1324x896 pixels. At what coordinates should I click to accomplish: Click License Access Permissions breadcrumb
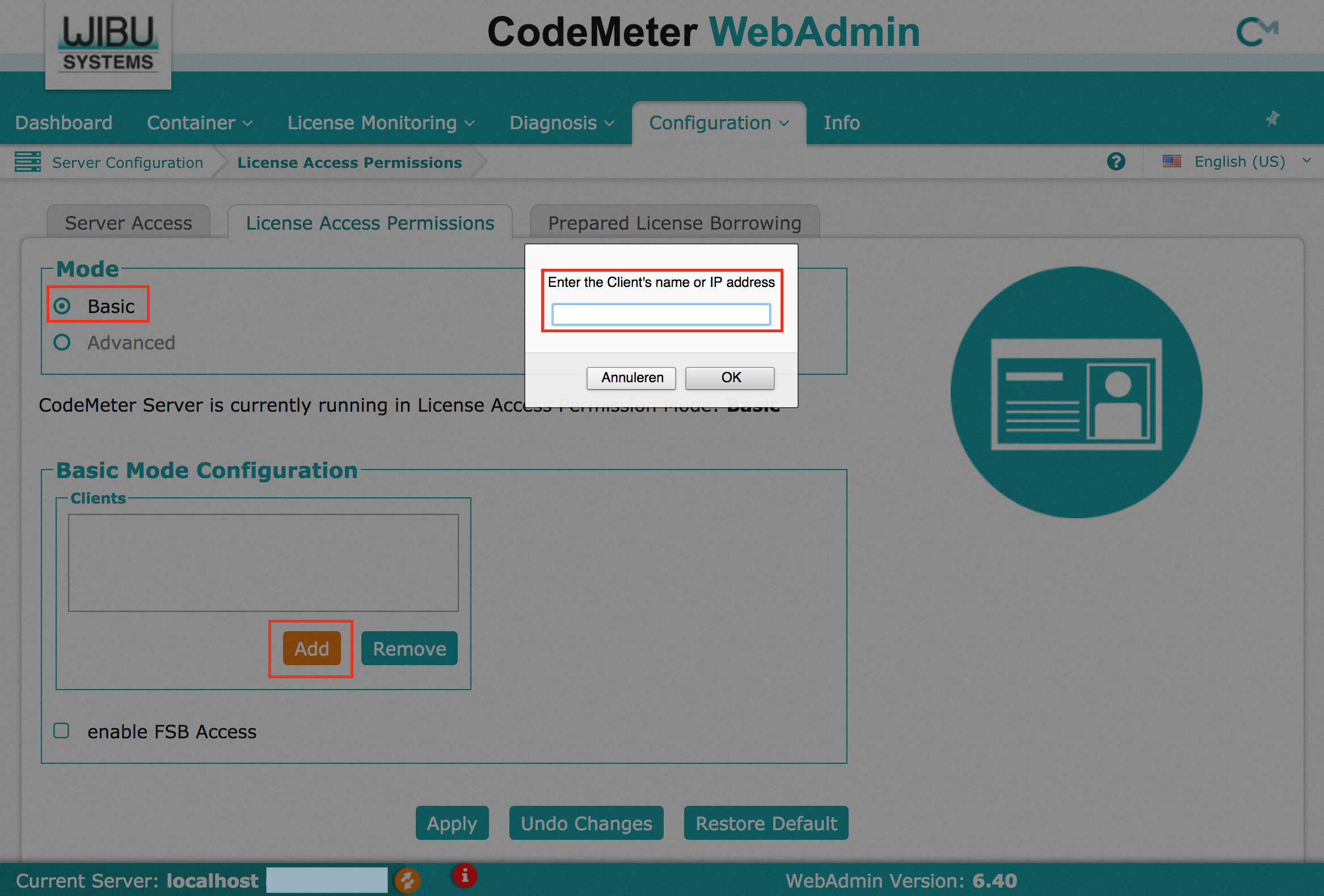349,162
